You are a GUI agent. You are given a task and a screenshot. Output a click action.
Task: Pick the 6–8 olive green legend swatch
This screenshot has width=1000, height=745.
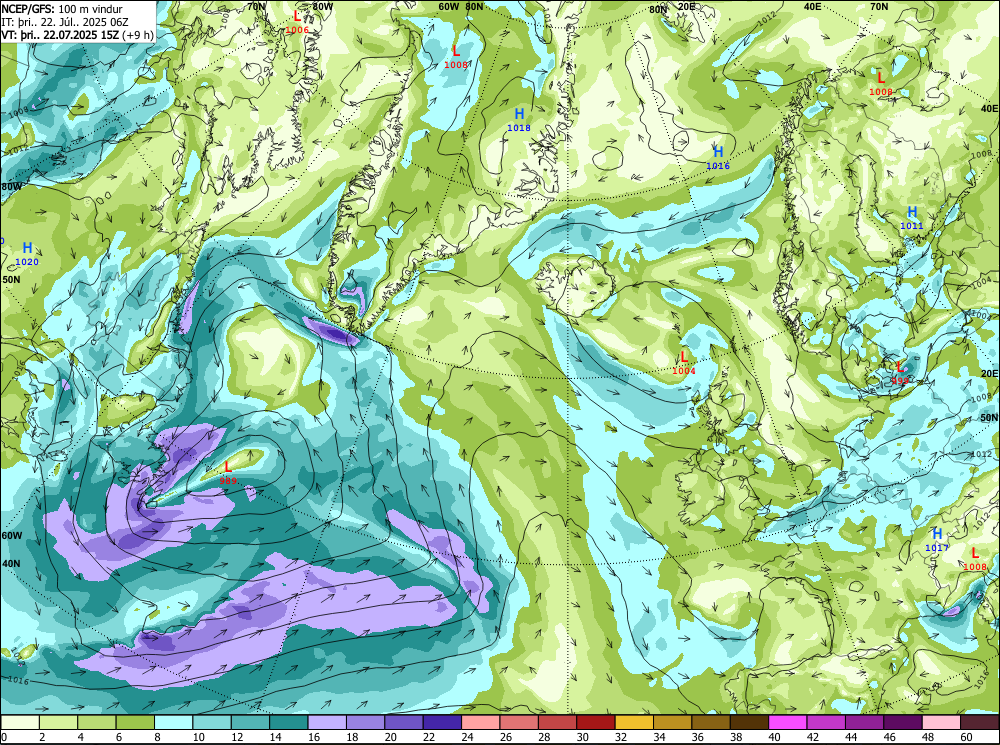click(x=135, y=722)
